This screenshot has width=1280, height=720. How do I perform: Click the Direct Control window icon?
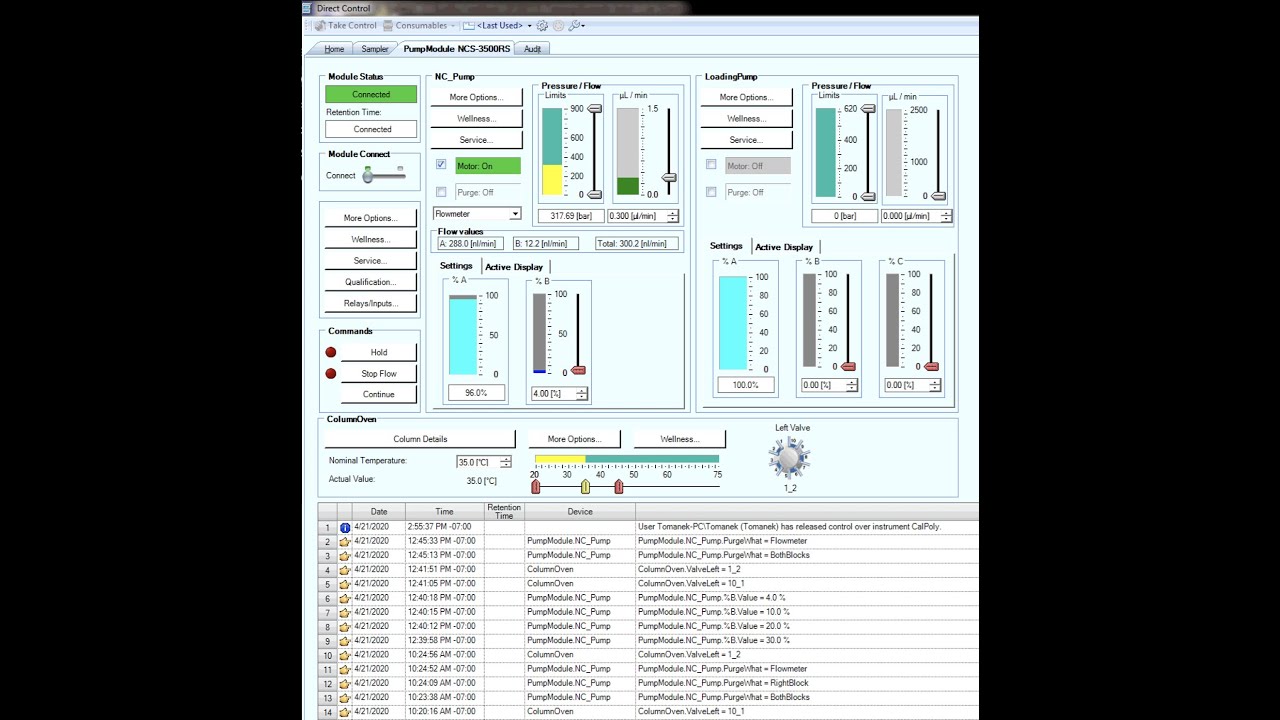(308, 8)
